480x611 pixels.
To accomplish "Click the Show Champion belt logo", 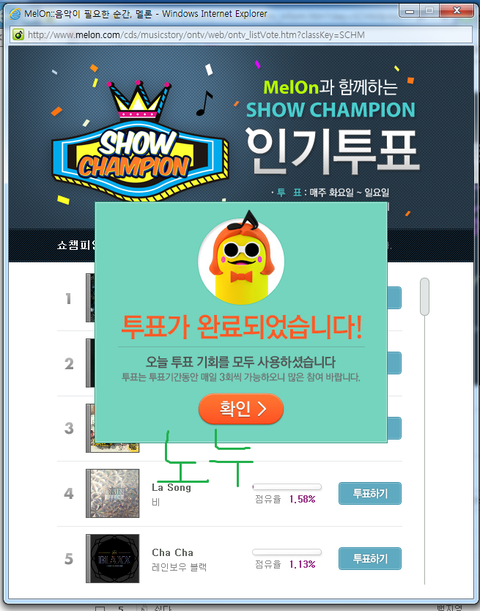I will [x=140, y=140].
